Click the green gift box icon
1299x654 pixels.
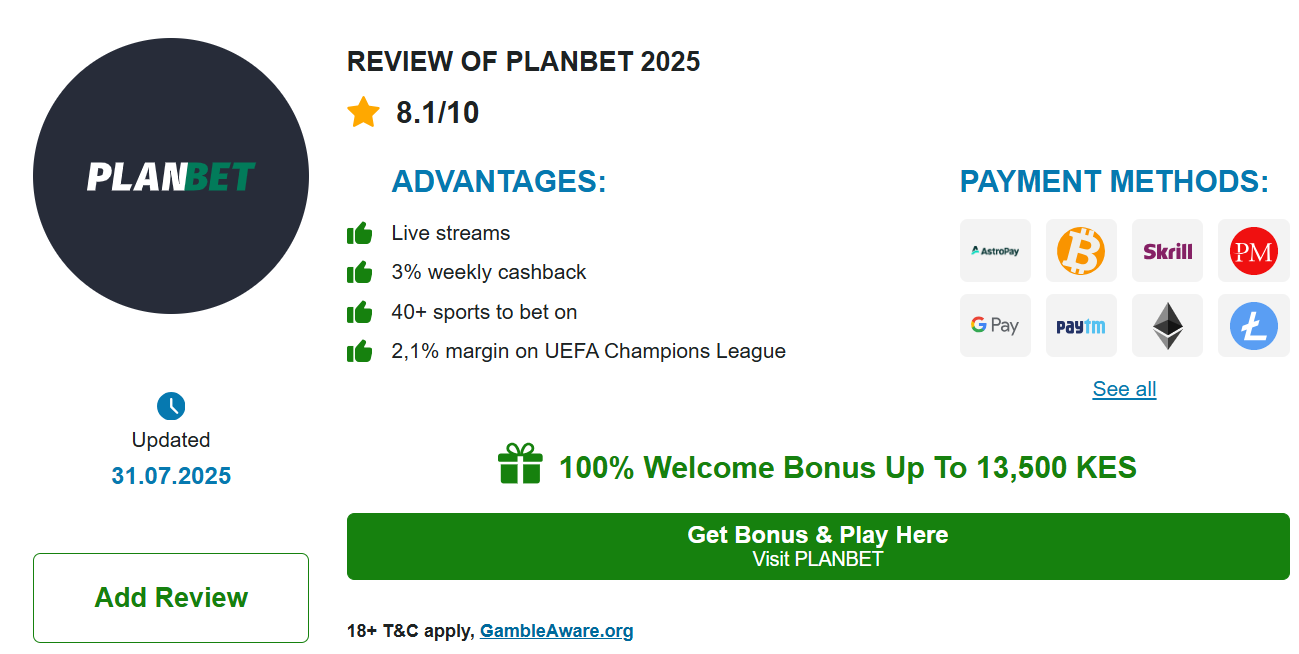[520, 464]
